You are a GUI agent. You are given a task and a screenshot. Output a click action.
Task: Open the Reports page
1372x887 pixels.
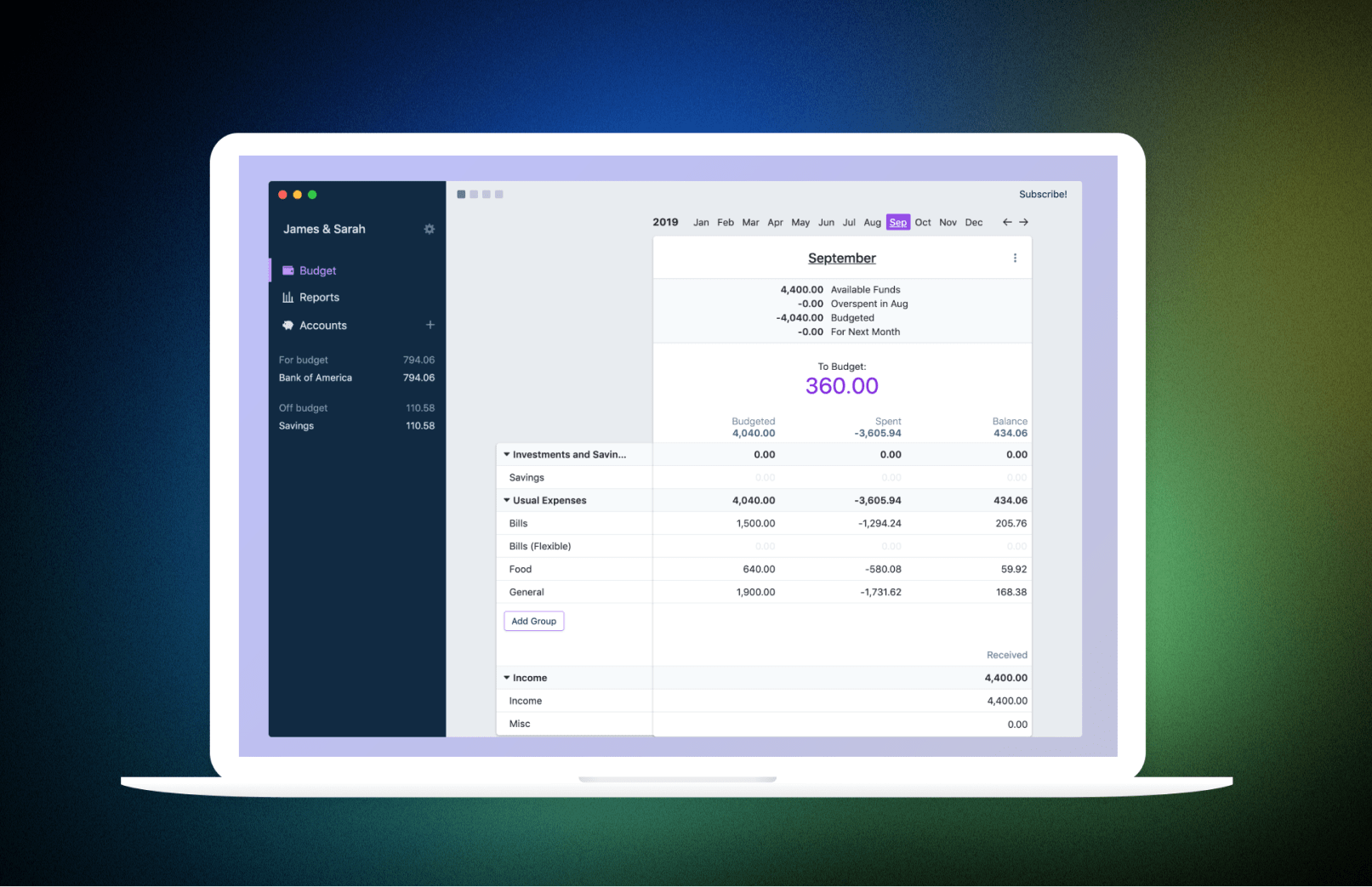(319, 298)
